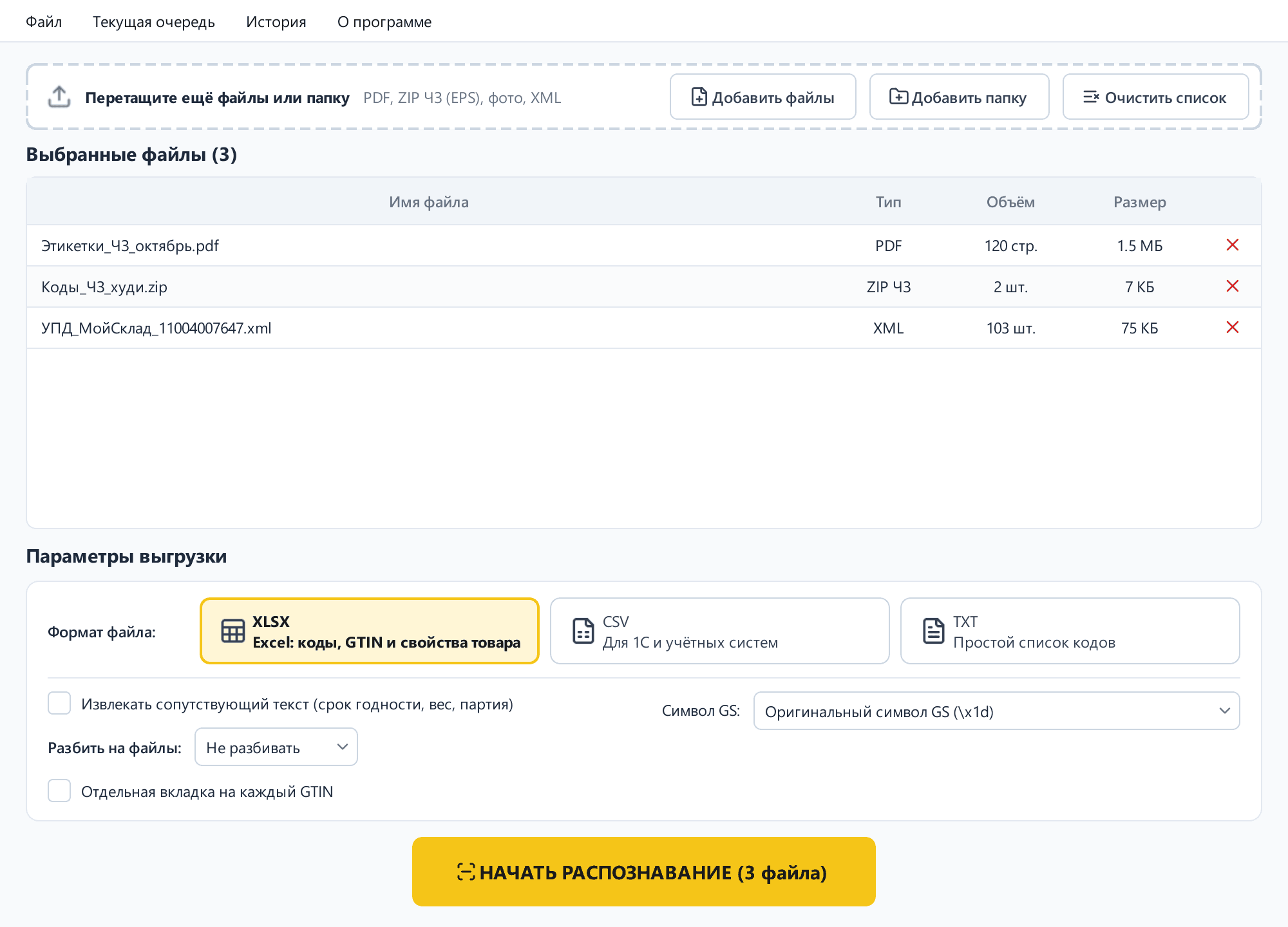The height and width of the screenshot is (927, 1288).
Task: Open the Символ GS dropdown
Action: point(997,711)
